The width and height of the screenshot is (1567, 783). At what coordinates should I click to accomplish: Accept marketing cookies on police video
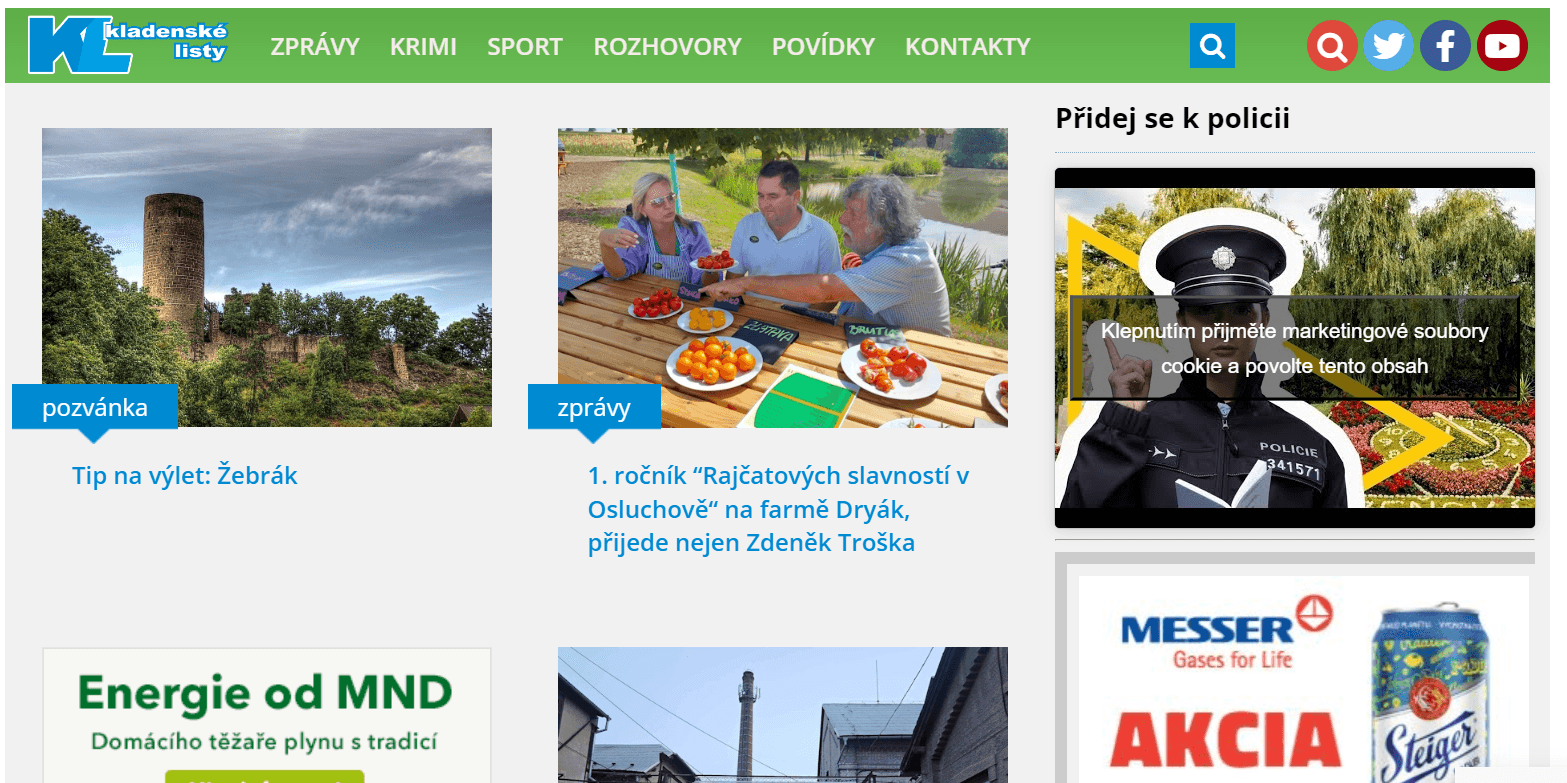click(1294, 348)
